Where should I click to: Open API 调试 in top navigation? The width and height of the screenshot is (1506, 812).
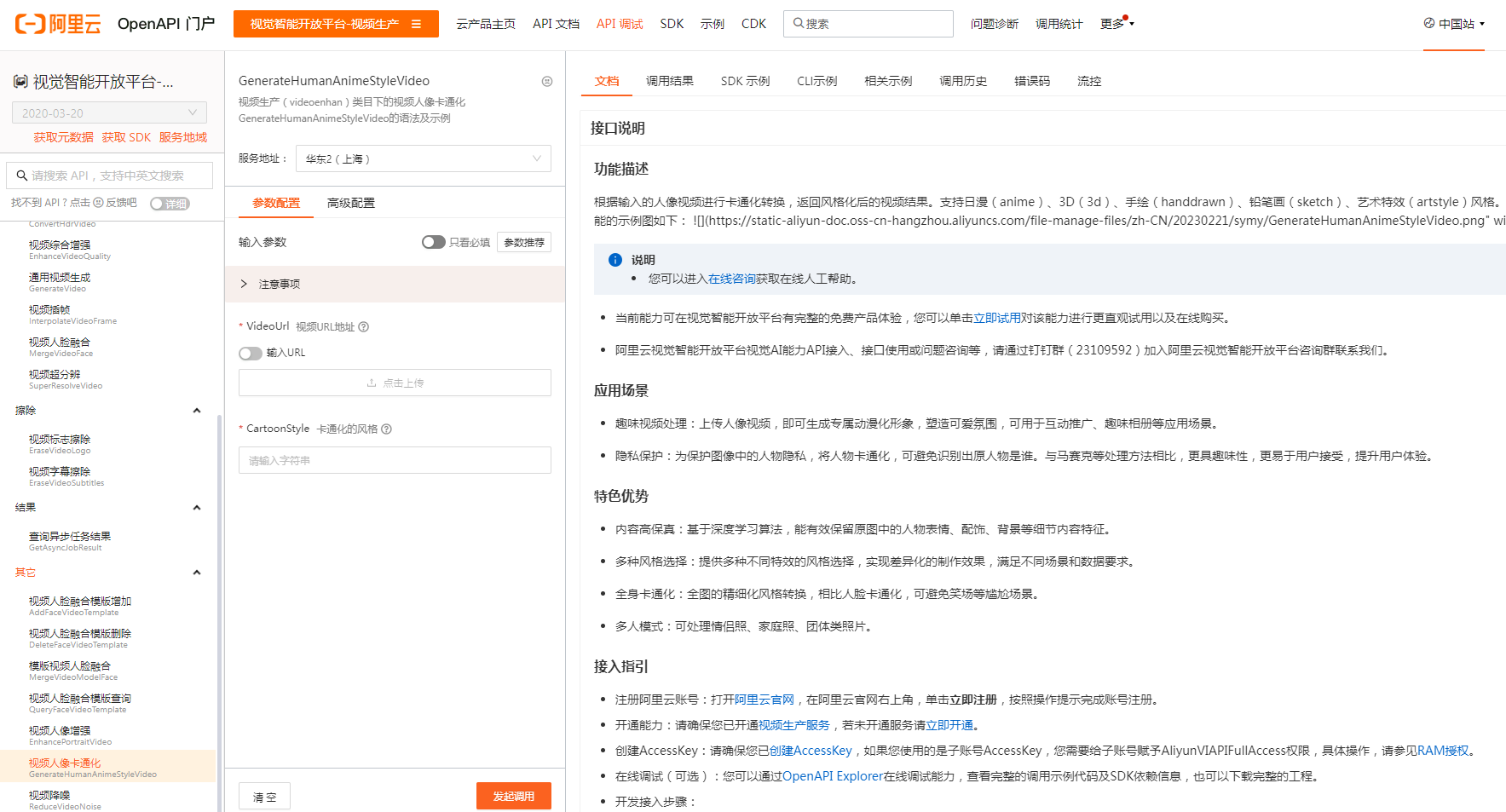pyautogui.click(x=620, y=24)
